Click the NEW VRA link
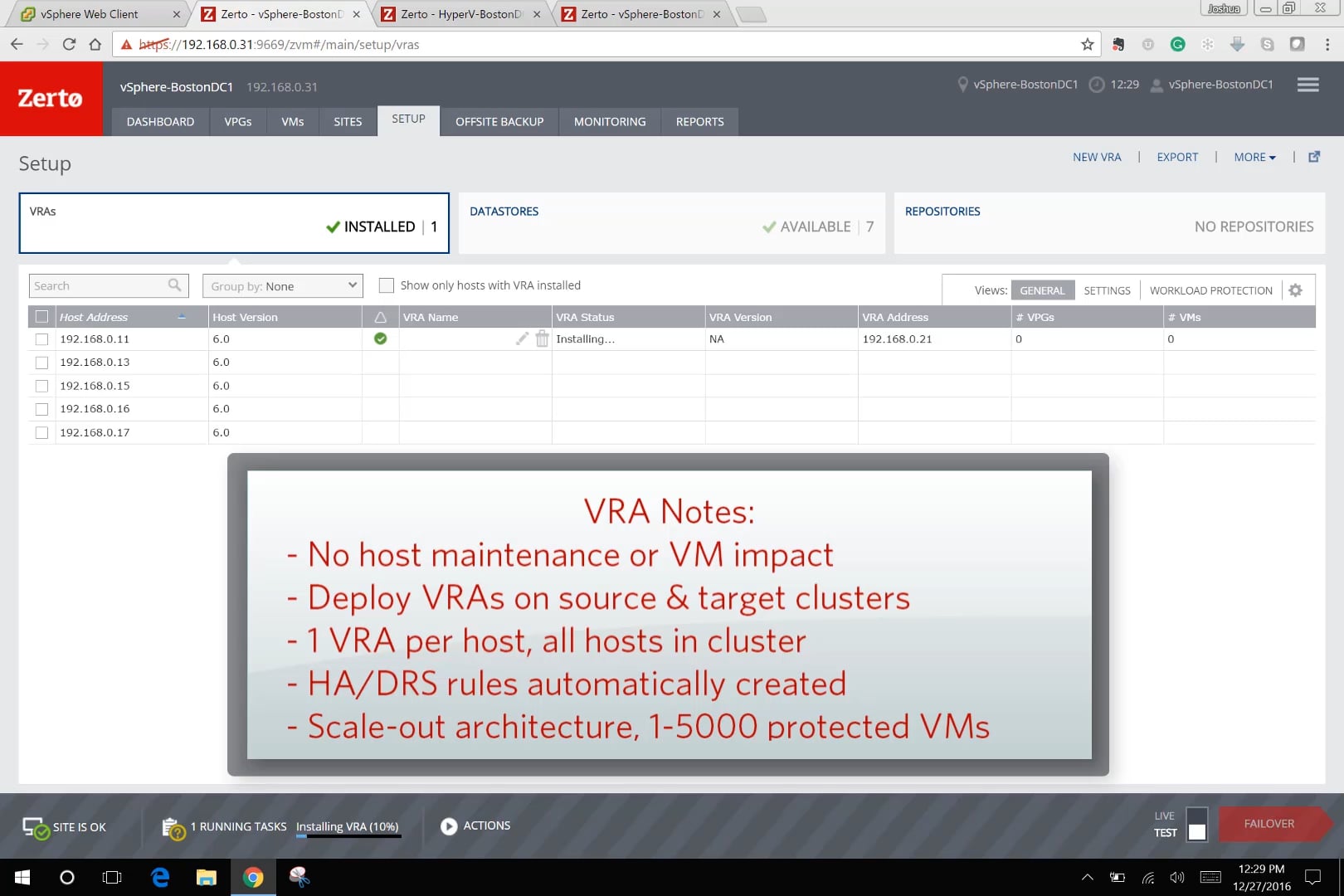Viewport: 1344px width, 896px height. [x=1097, y=157]
